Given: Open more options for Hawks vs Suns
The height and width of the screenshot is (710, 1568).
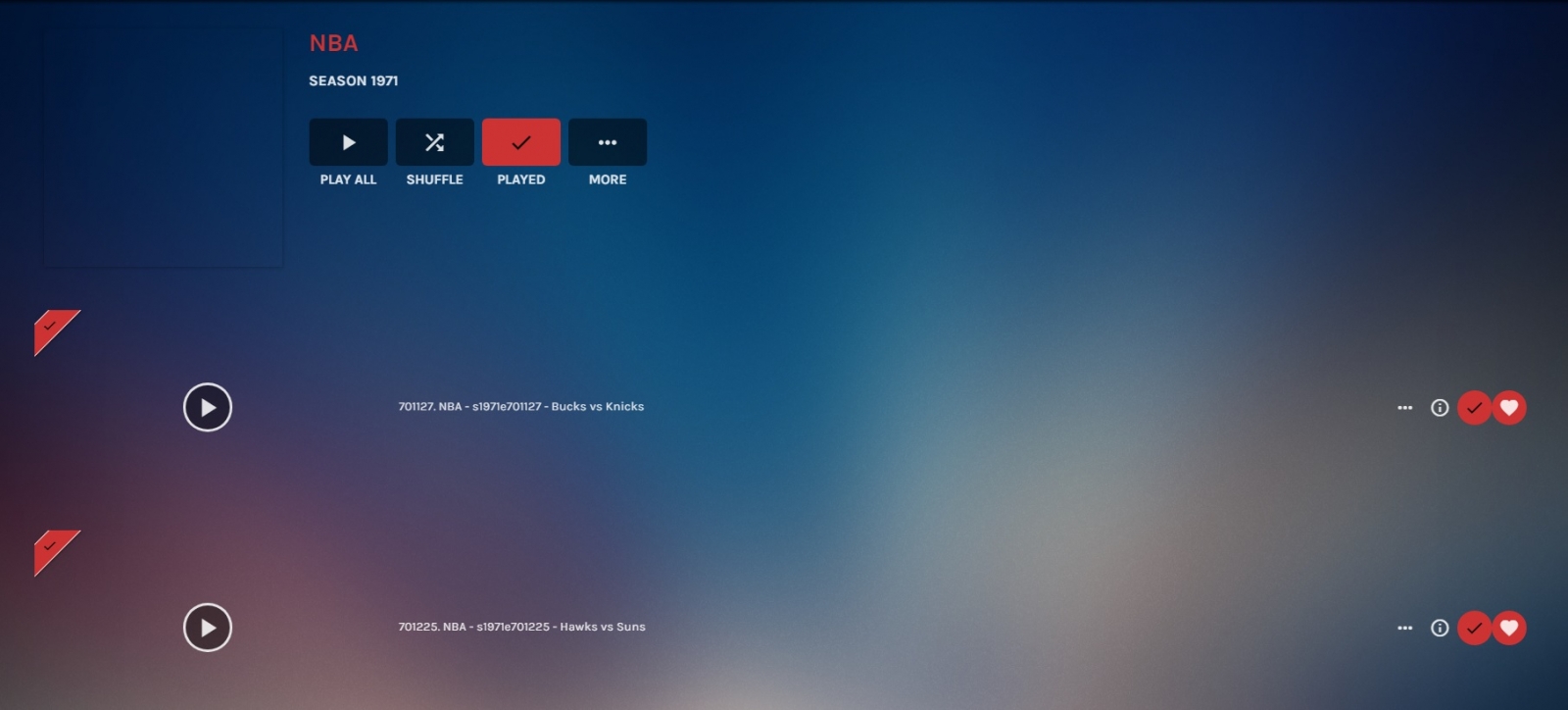Looking at the screenshot, I should click(x=1405, y=628).
